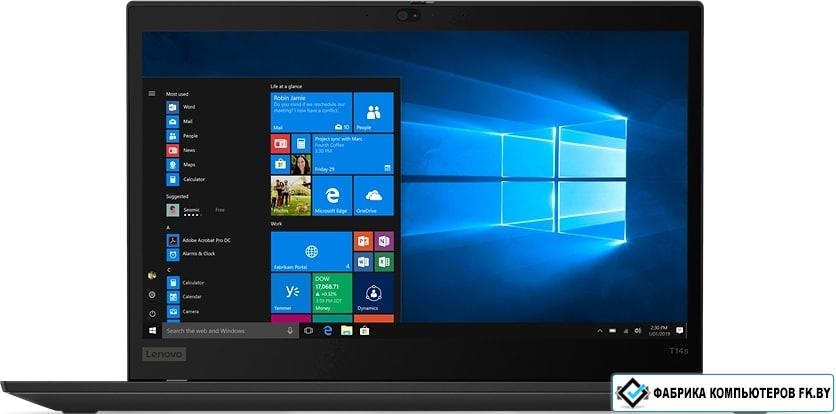This screenshot has width=836, height=414.
Task: Open the OneDrive tile
Action: [374, 196]
